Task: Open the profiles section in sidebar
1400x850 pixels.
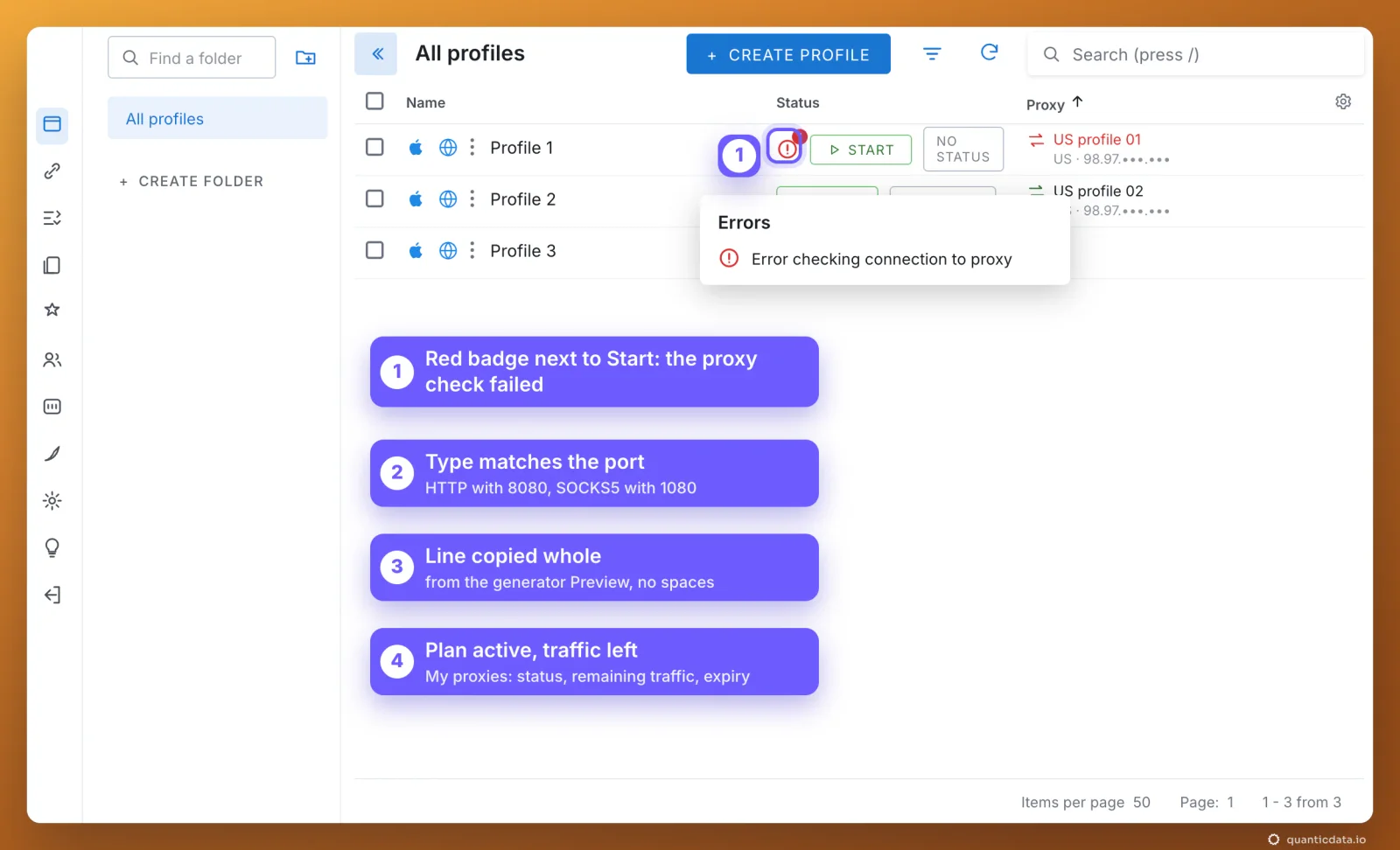Action: [x=52, y=124]
